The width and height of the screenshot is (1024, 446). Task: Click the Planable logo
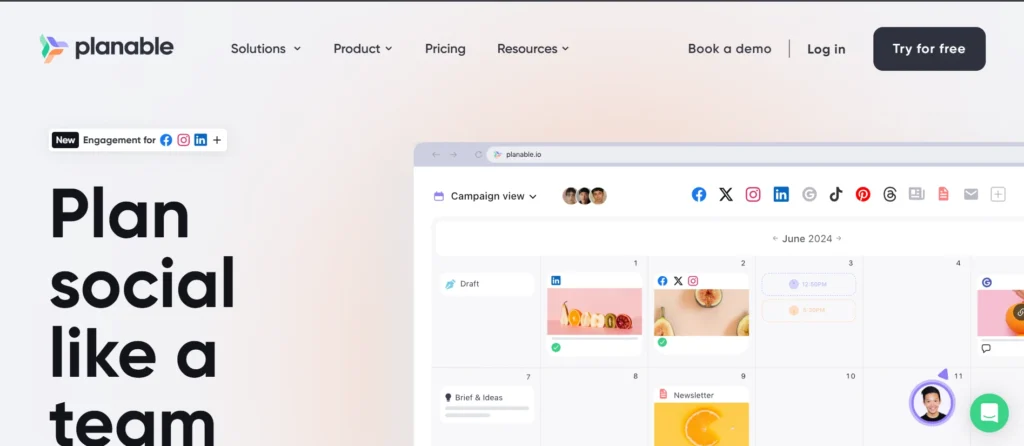[x=106, y=48]
